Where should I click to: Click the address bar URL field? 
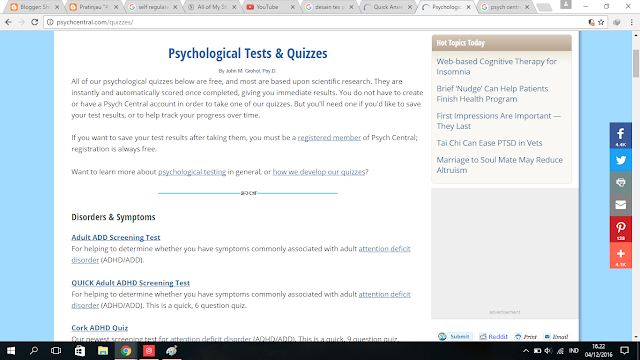(x=318, y=22)
